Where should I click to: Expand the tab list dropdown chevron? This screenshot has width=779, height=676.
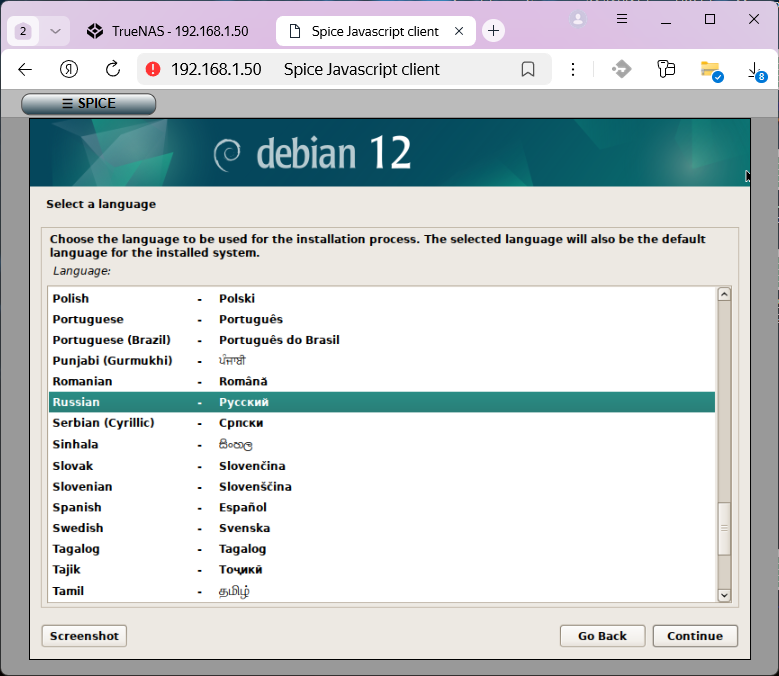(x=55, y=31)
